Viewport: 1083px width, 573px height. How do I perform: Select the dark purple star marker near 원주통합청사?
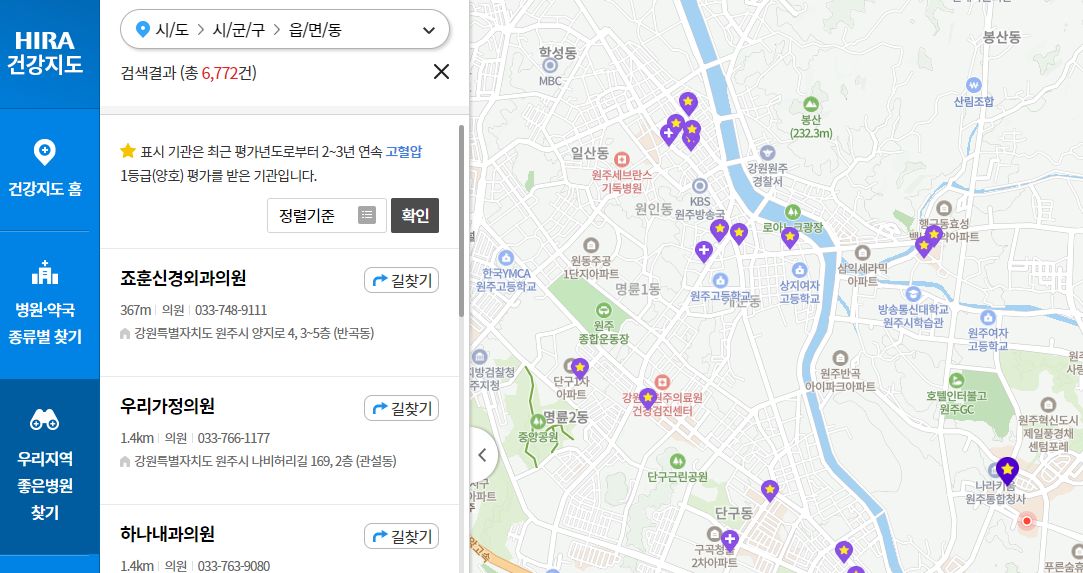pyautogui.click(x=1008, y=471)
